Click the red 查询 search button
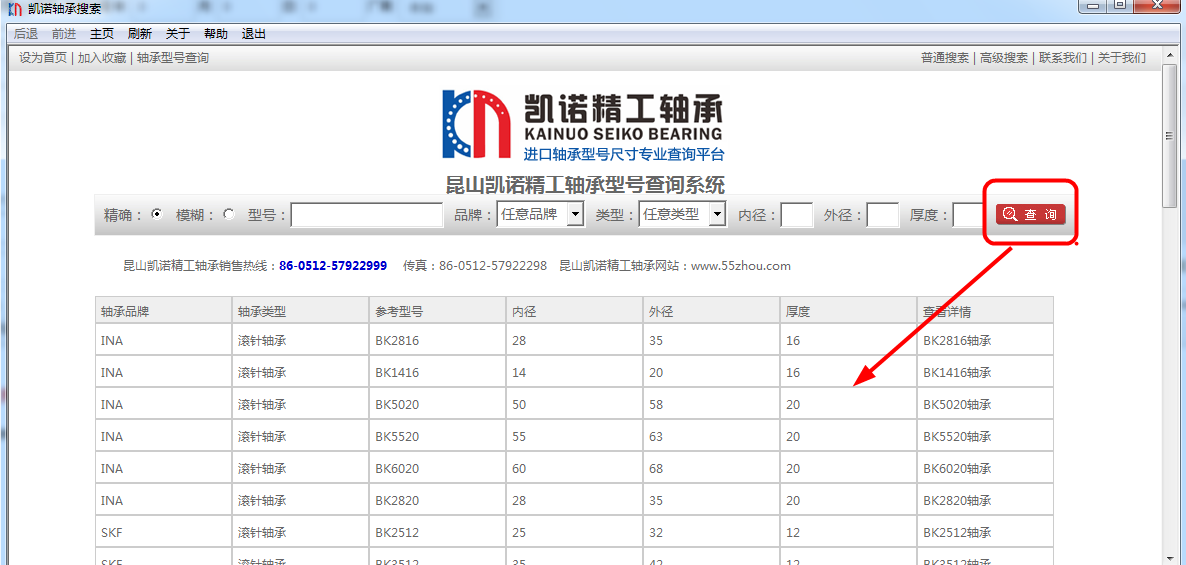 point(1030,214)
